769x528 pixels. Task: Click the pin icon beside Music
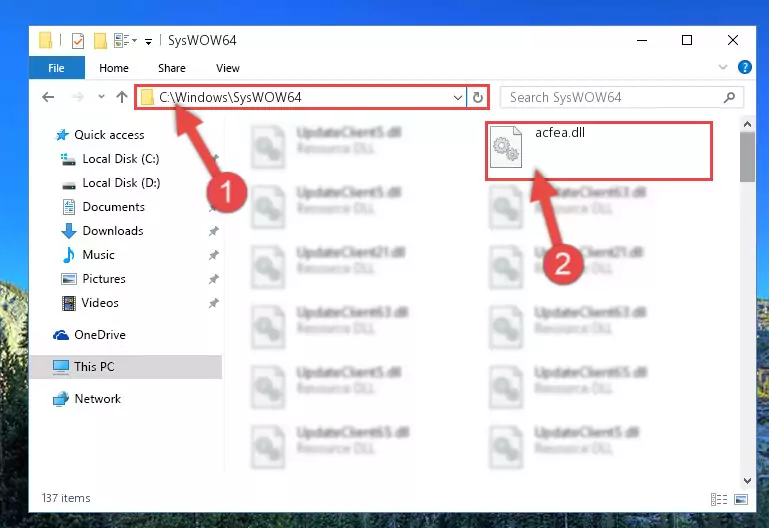[213, 255]
